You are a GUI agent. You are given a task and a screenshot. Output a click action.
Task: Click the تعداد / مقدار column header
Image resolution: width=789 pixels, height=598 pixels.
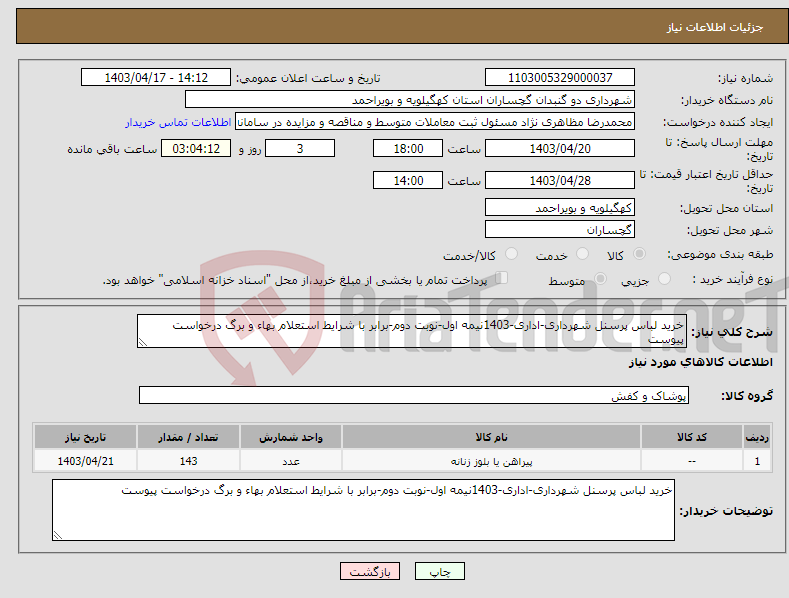pyautogui.click(x=188, y=437)
